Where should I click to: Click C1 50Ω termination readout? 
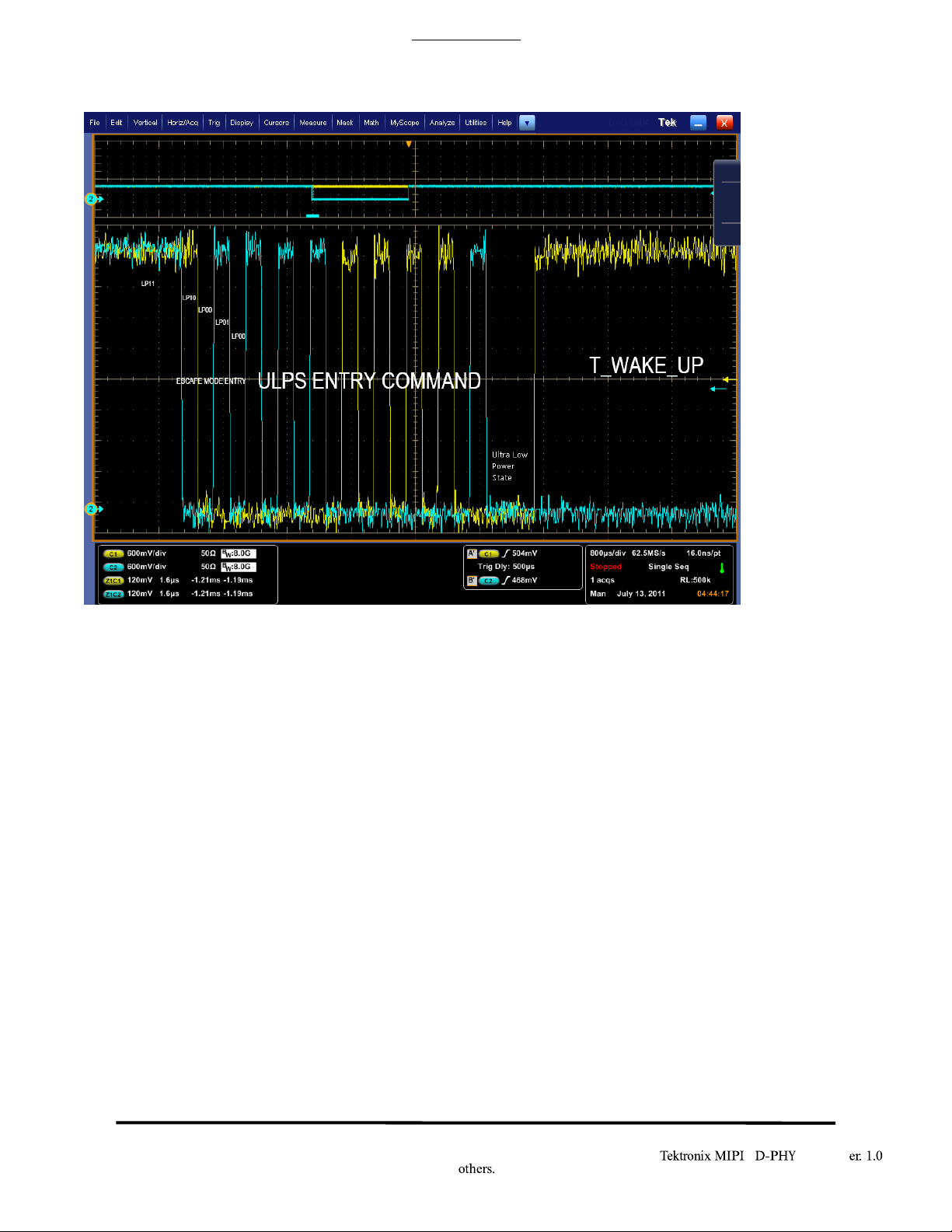(x=208, y=553)
